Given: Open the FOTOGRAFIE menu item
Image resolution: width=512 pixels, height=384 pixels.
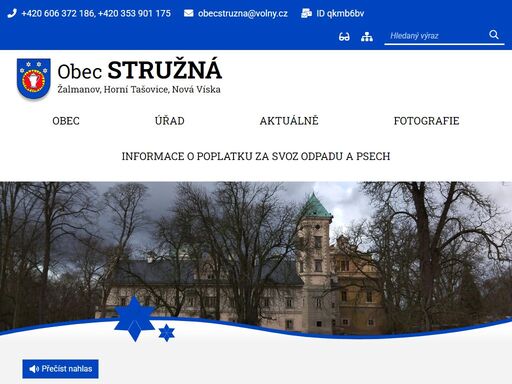Looking at the screenshot, I should (426, 121).
